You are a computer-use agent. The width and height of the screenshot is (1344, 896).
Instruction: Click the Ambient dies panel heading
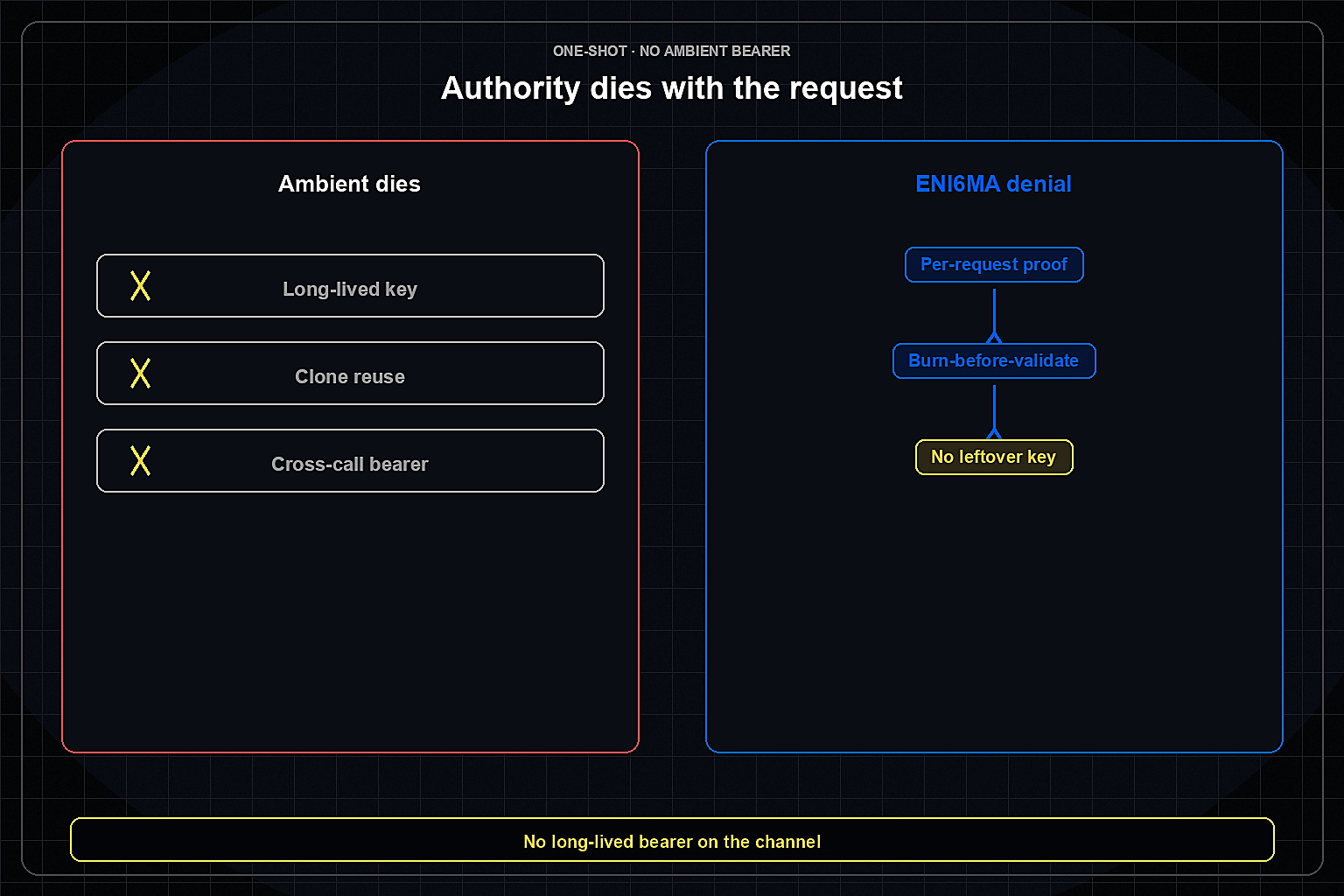click(x=349, y=184)
